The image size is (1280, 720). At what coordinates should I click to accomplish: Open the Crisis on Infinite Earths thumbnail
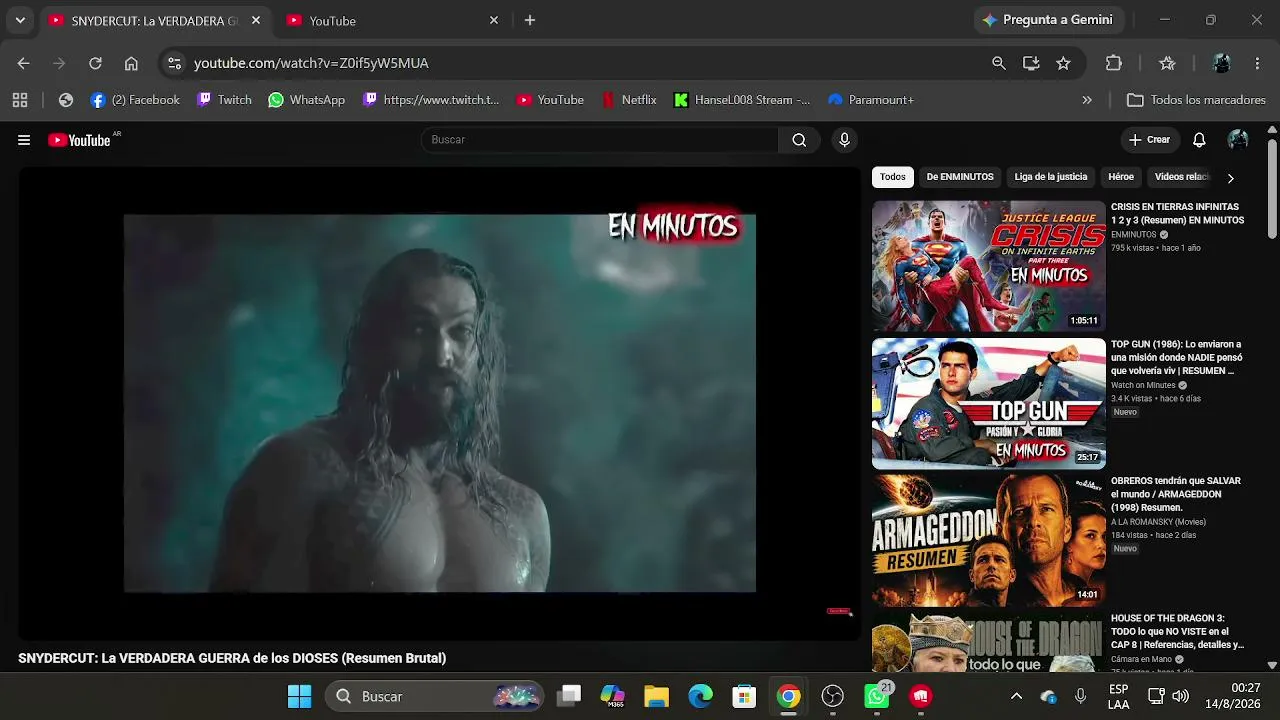[x=989, y=266]
